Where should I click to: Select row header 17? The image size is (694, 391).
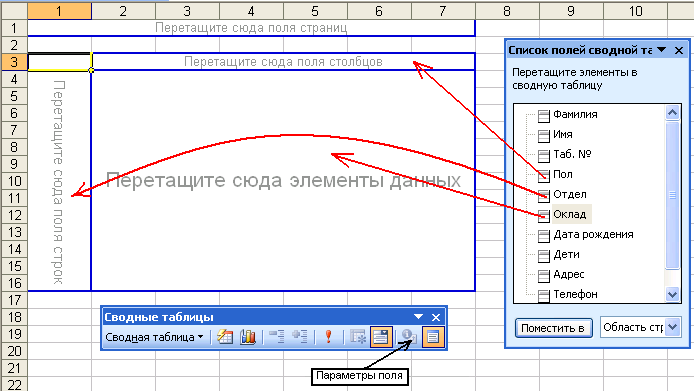[14, 300]
